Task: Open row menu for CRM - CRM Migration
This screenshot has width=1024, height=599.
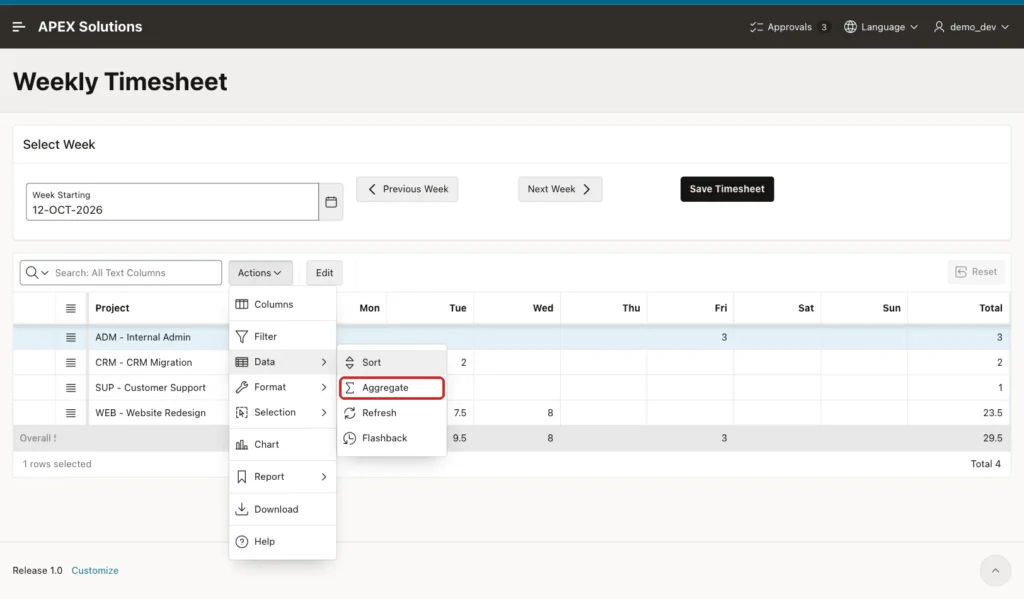Action: [x=71, y=363]
